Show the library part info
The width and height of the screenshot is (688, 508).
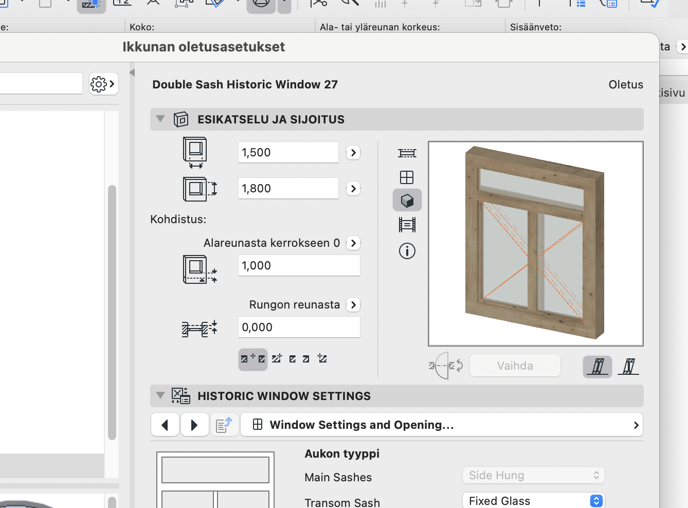coord(407,251)
